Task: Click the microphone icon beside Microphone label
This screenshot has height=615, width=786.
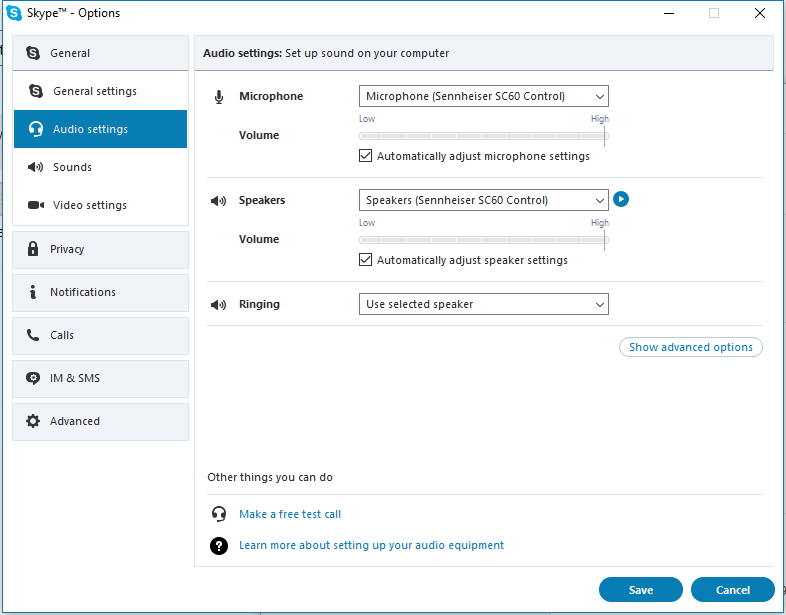Action: point(219,97)
